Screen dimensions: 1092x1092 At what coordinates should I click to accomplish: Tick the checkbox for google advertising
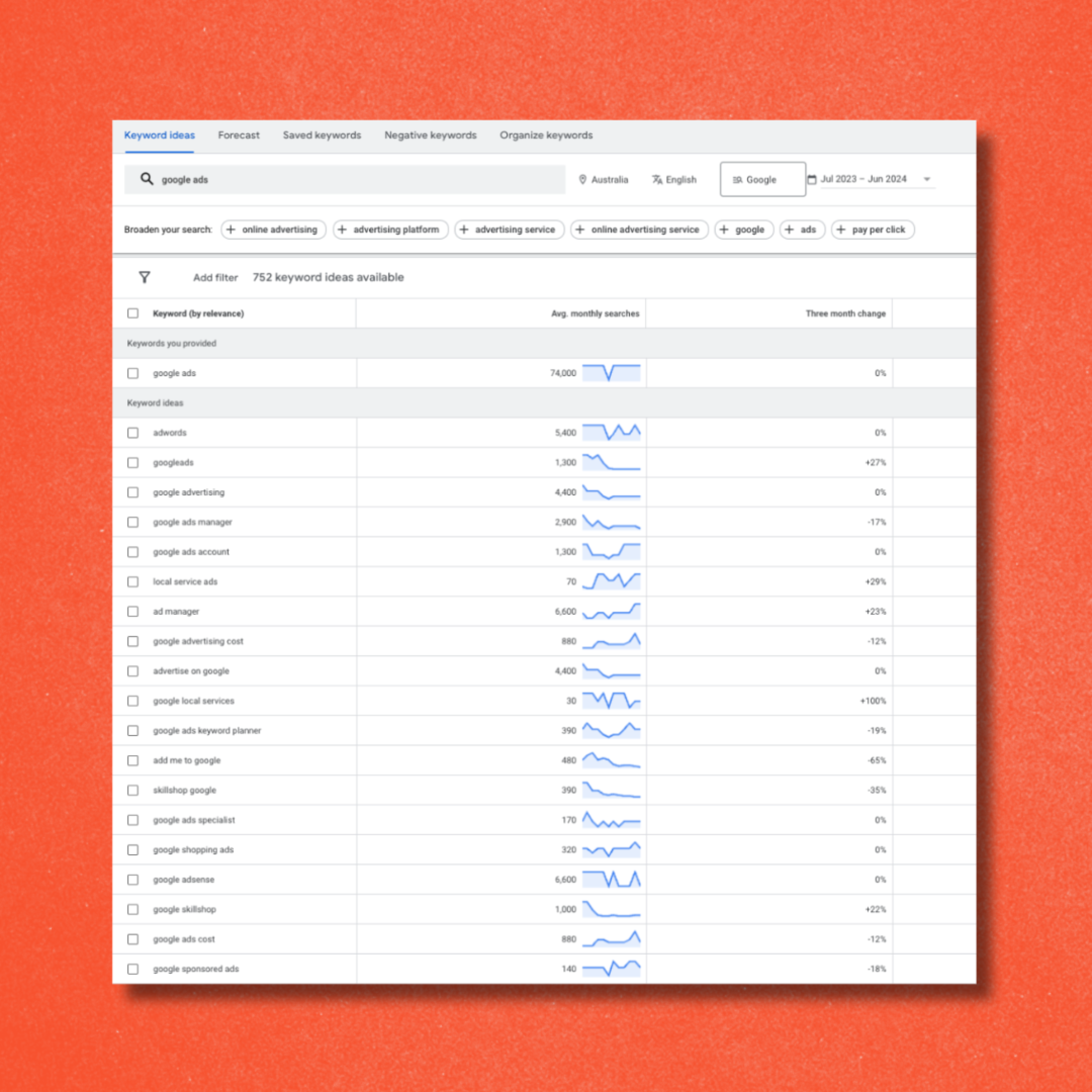pos(133,492)
